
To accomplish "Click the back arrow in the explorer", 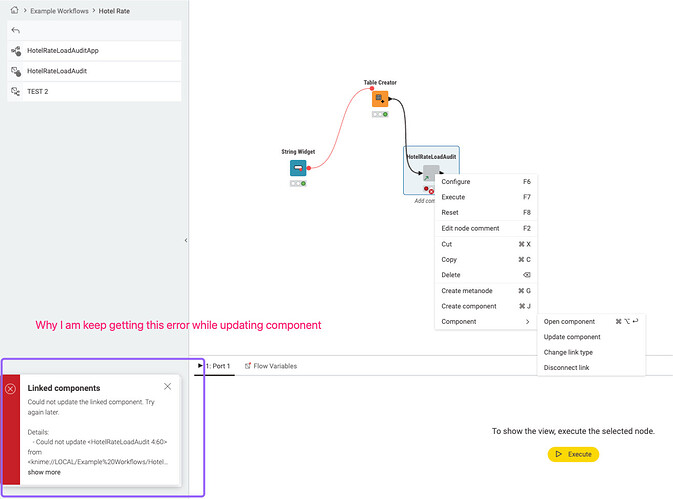I will click(x=15, y=30).
